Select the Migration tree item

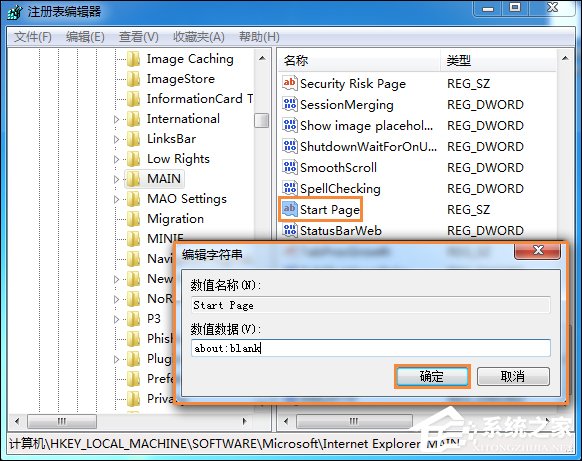coord(176,219)
